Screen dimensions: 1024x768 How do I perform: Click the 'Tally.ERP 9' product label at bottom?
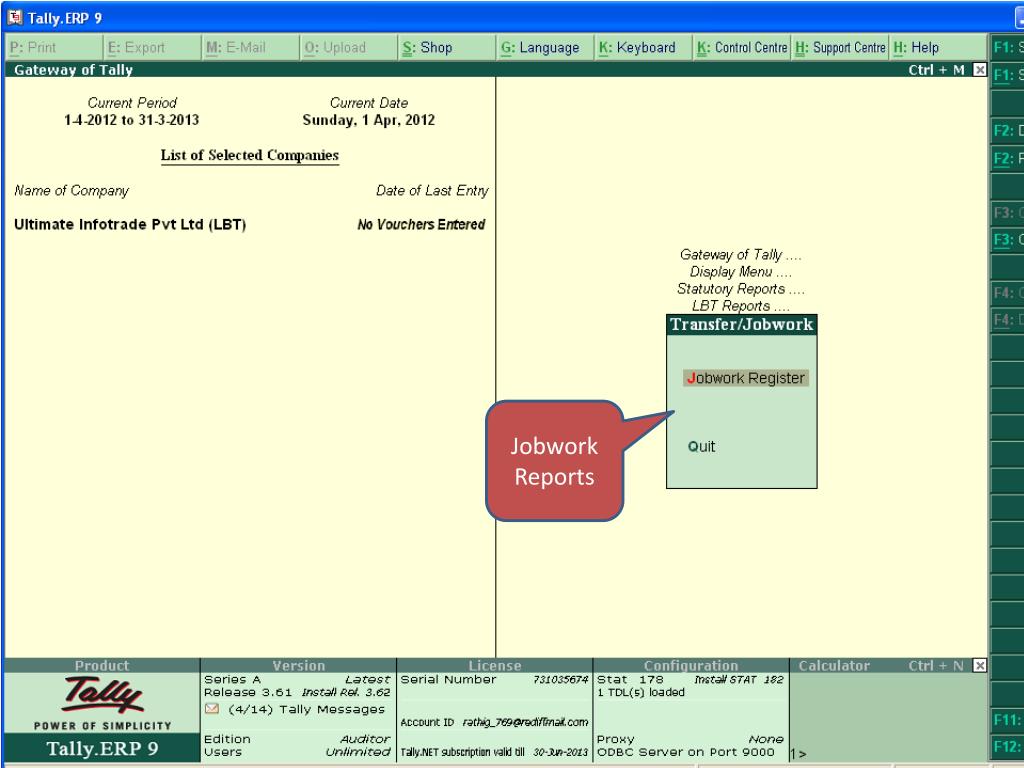[103, 748]
